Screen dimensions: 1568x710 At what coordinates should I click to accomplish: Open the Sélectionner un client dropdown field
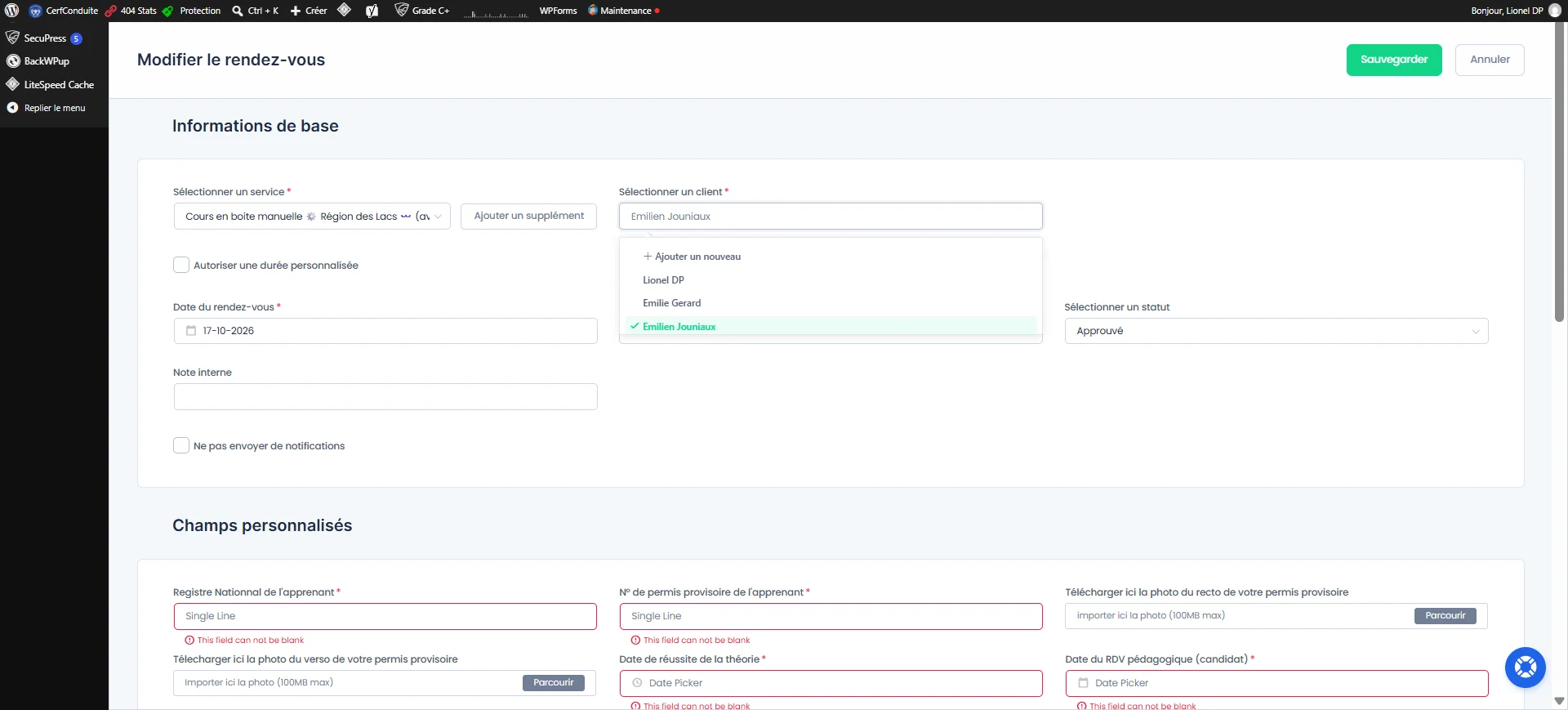(831, 217)
